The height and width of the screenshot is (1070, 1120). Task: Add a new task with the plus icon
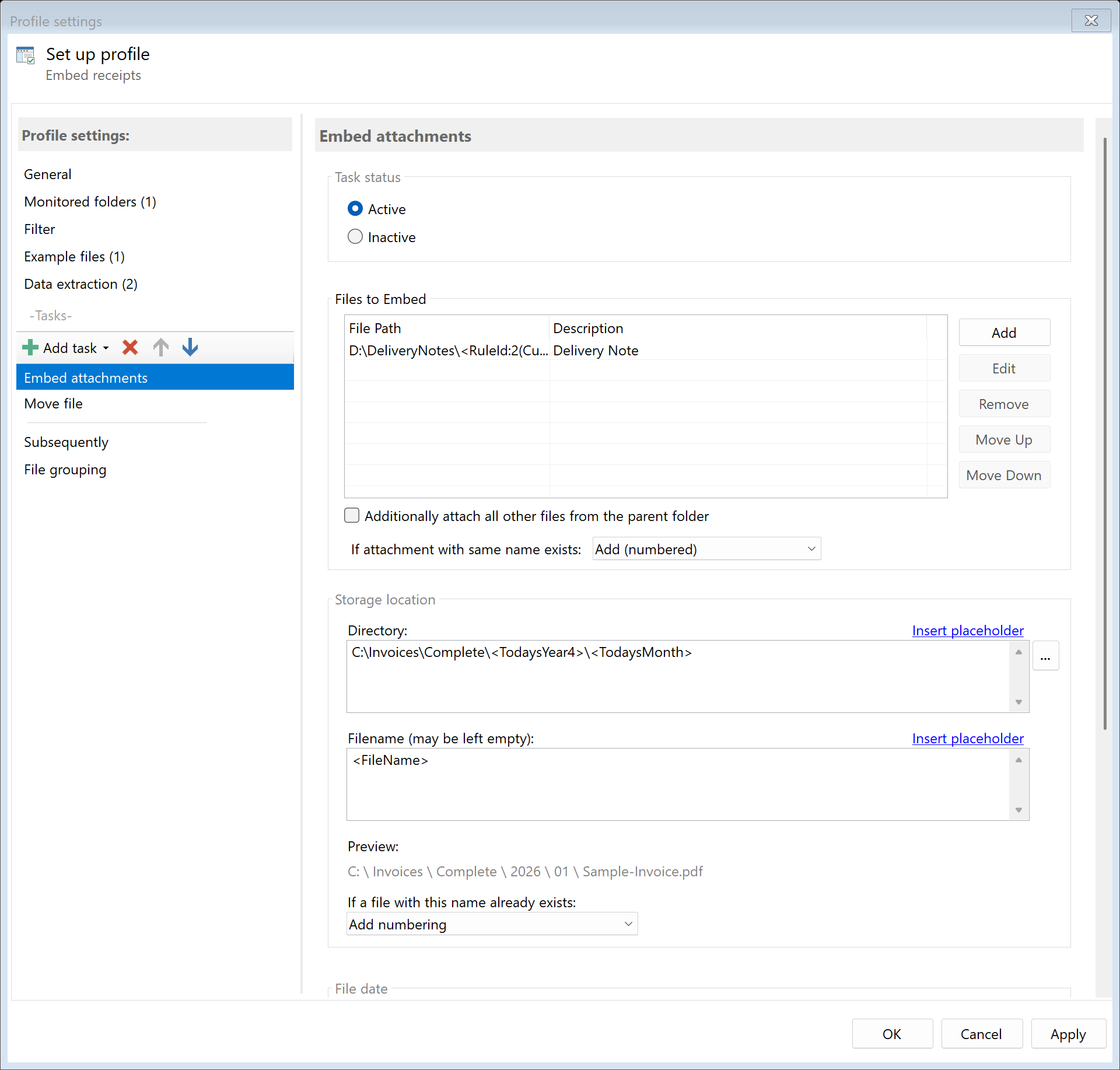(29, 348)
